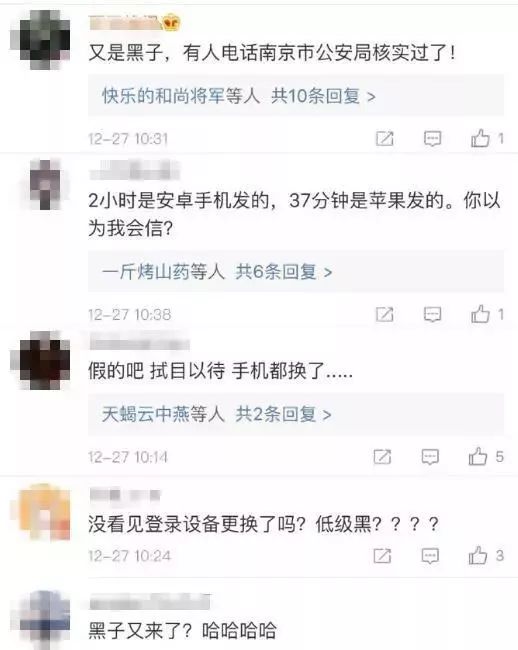
Task: Open the profile of 天蝎云中燕
Action: pyautogui.click(x=145, y=414)
